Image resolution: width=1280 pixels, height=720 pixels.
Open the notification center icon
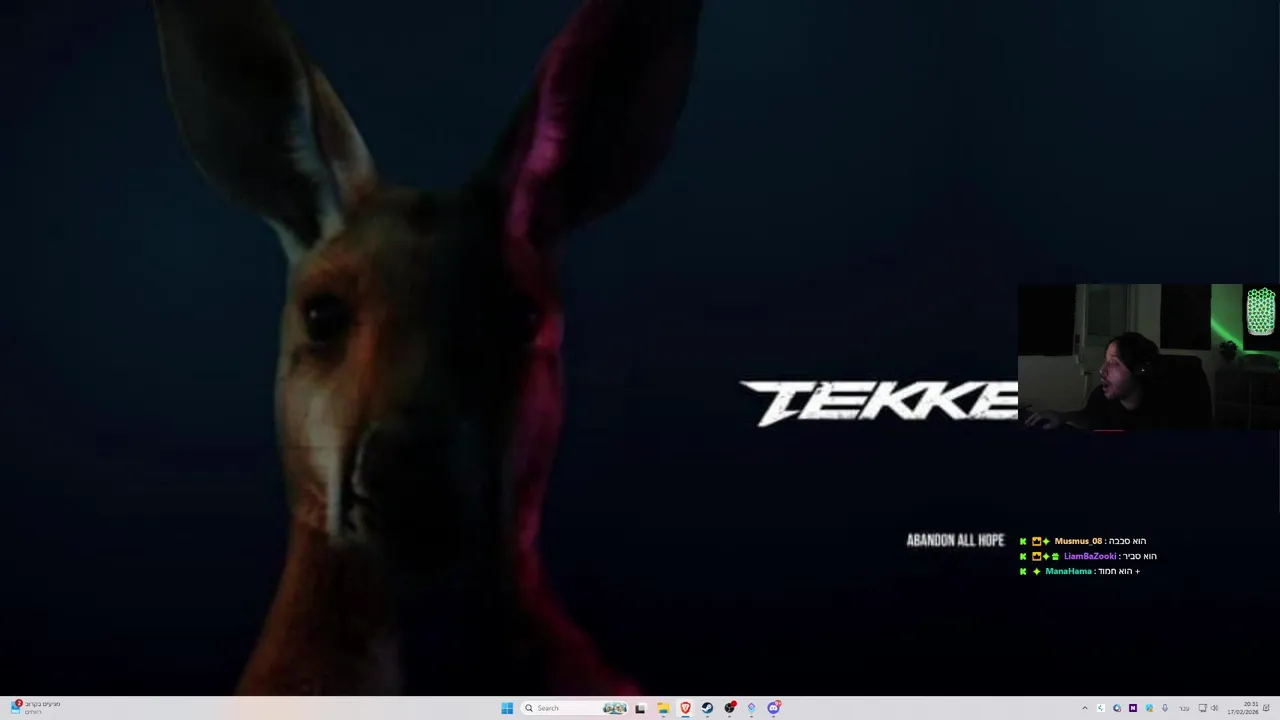click(1267, 708)
